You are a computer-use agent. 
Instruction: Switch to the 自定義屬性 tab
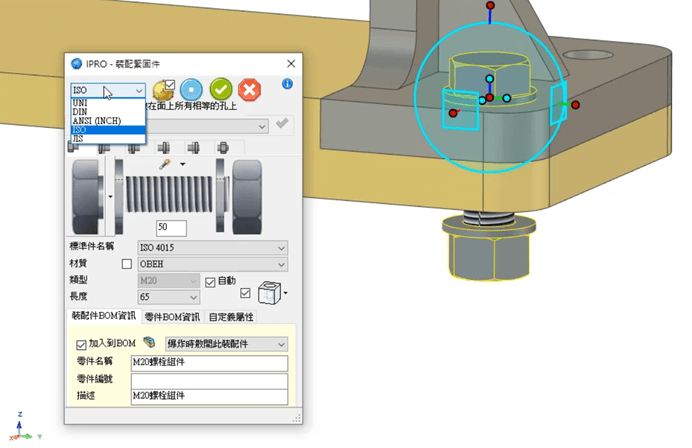pyautogui.click(x=231, y=317)
